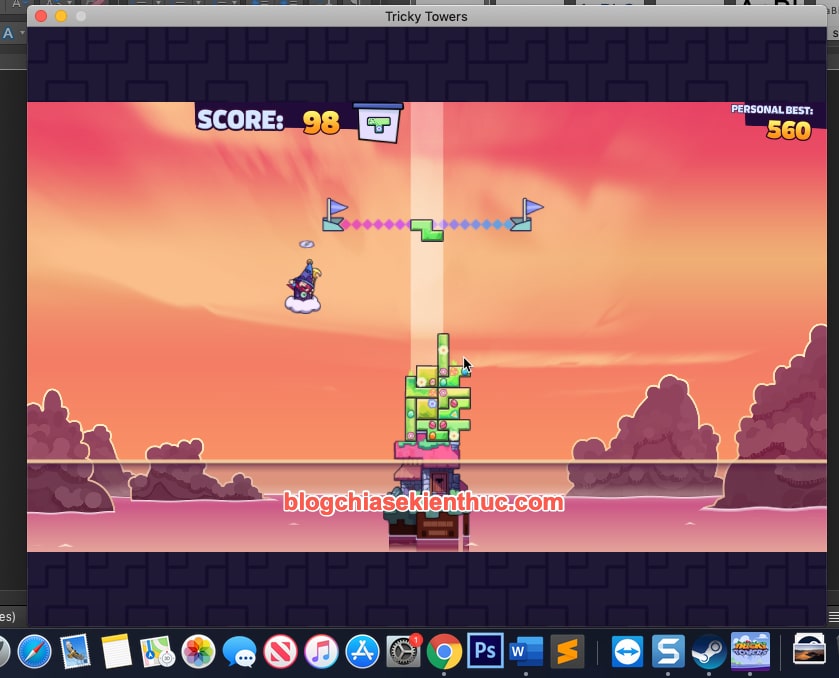
Task: Launch Notes from the dock
Action: [116, 652]
